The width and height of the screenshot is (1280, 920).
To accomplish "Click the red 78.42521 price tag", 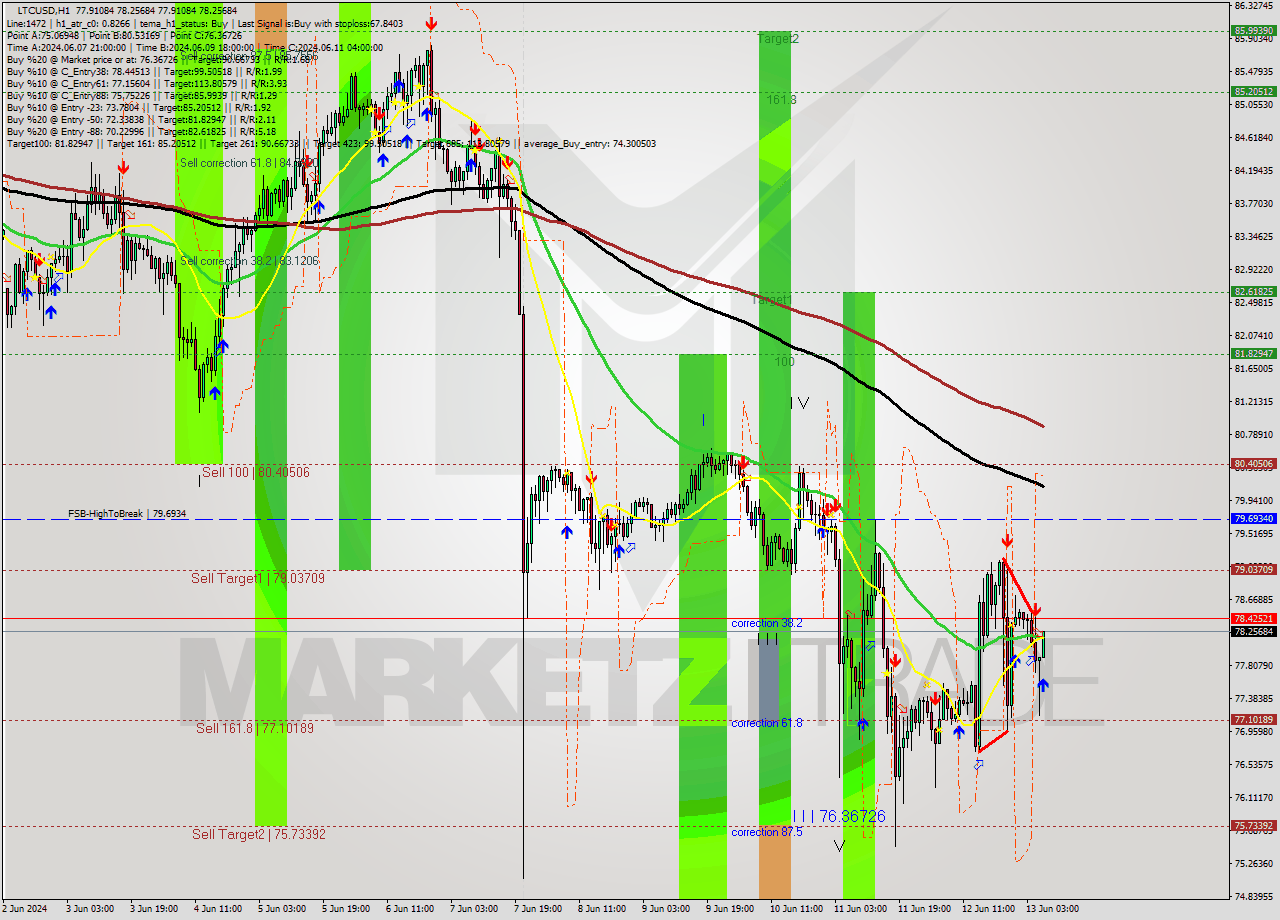I will coord(1253,618).
